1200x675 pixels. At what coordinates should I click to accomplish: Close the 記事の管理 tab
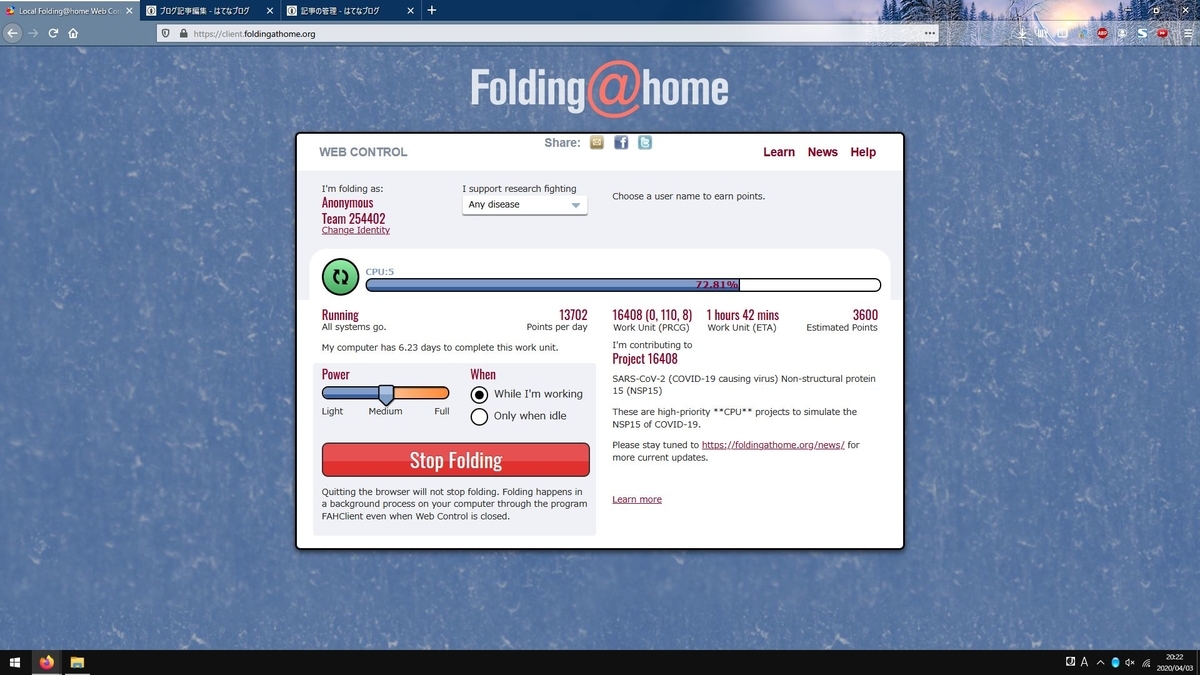click(x=410, y=10)
